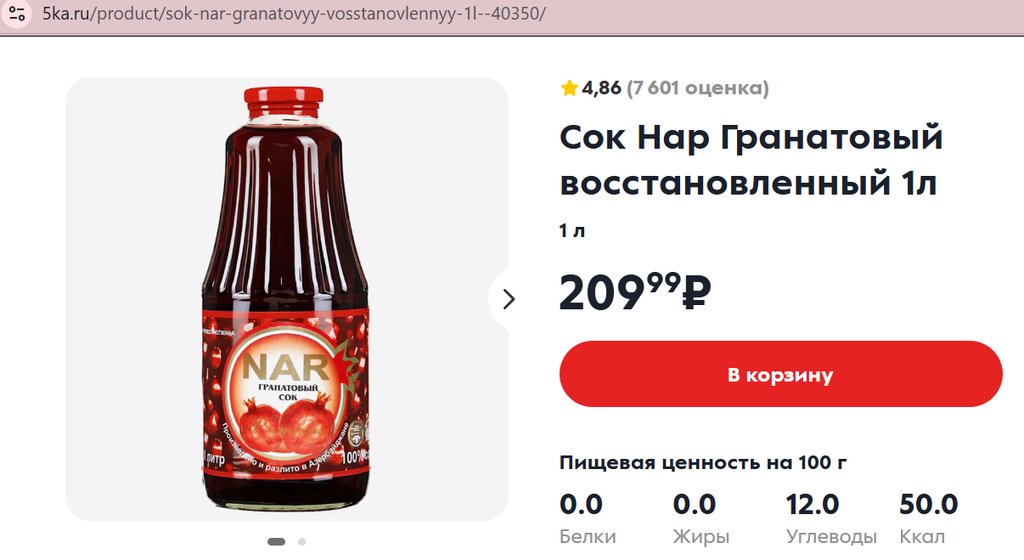Add the juice to cart with В корзину

pos(780,374)
